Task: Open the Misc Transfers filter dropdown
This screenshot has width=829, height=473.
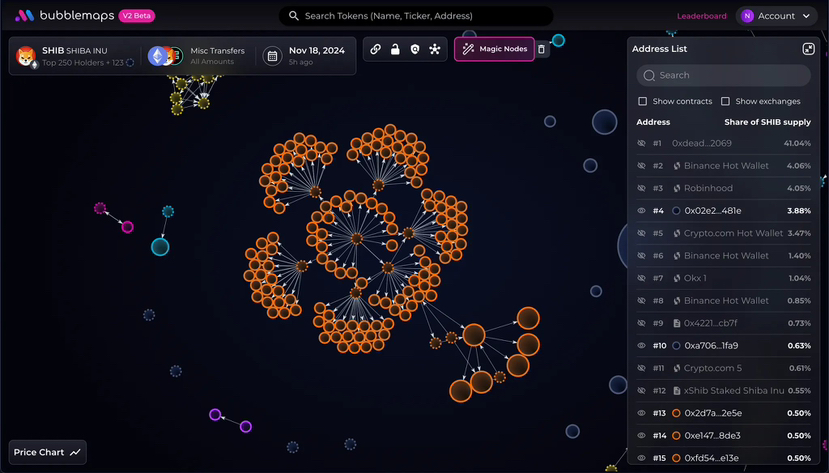Action: [199, 56]
